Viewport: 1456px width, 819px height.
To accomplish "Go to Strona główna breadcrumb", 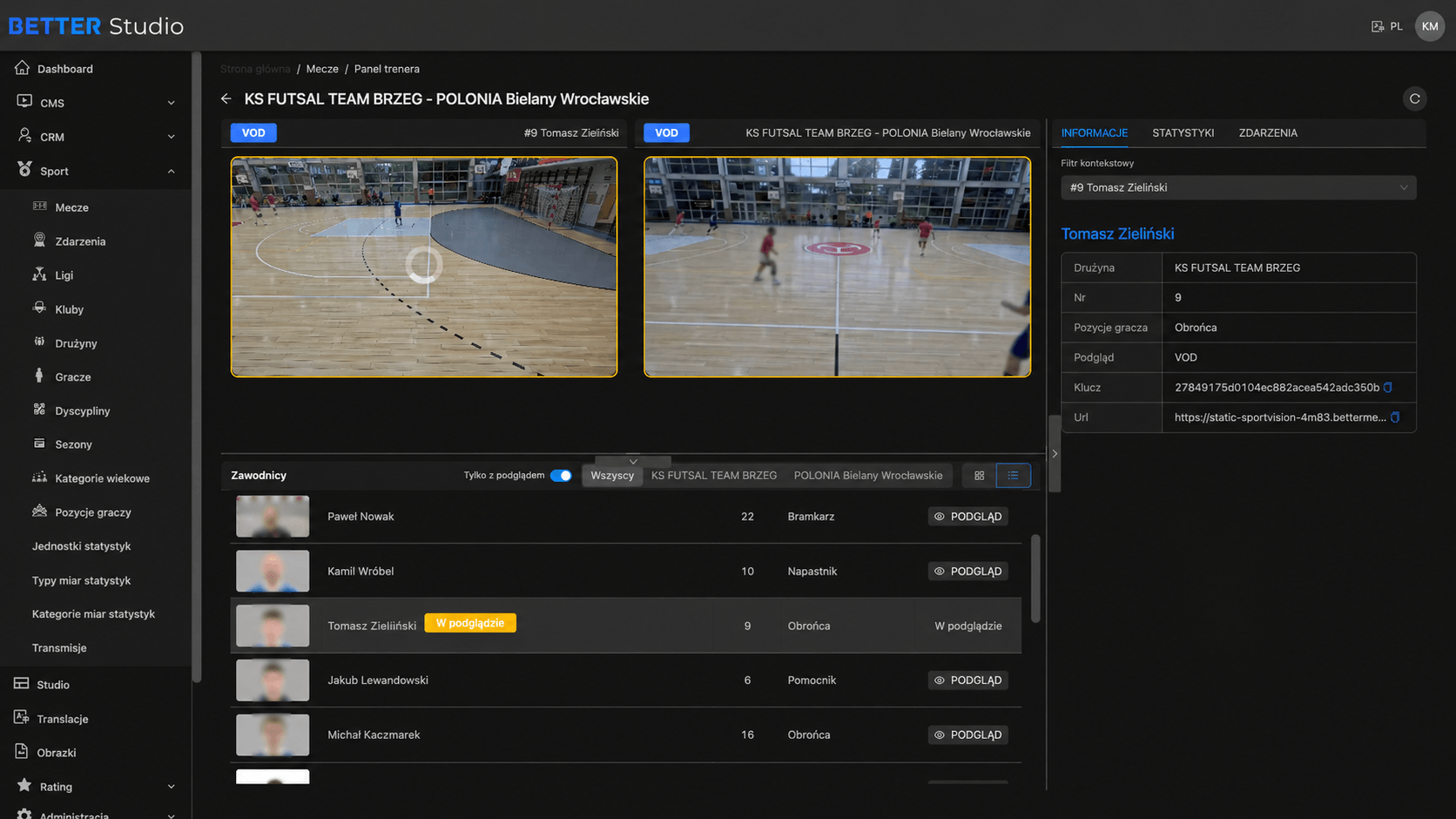I will pos(255,69).
